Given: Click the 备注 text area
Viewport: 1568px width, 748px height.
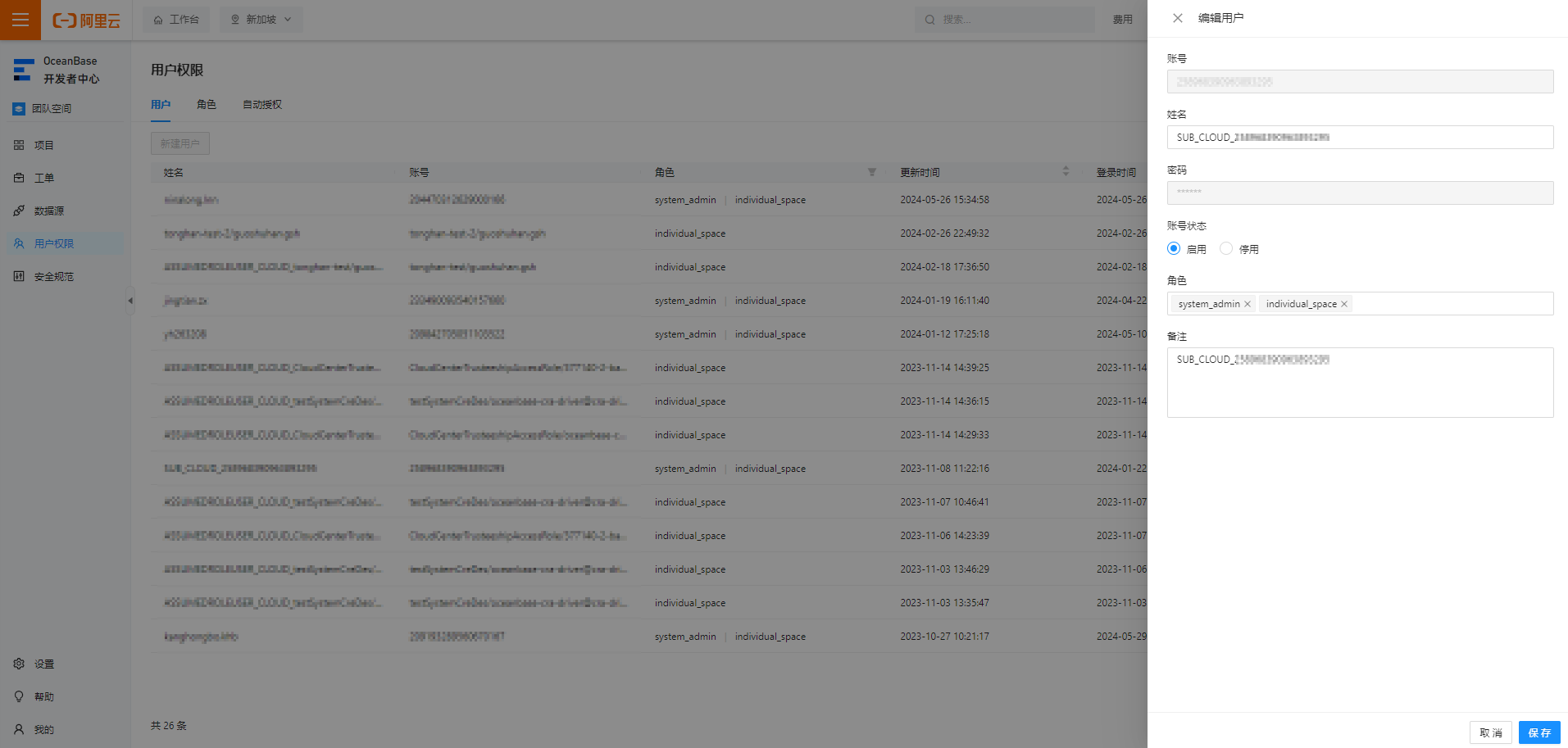Looking at the screenshot, I should (x=1360, y=383).
